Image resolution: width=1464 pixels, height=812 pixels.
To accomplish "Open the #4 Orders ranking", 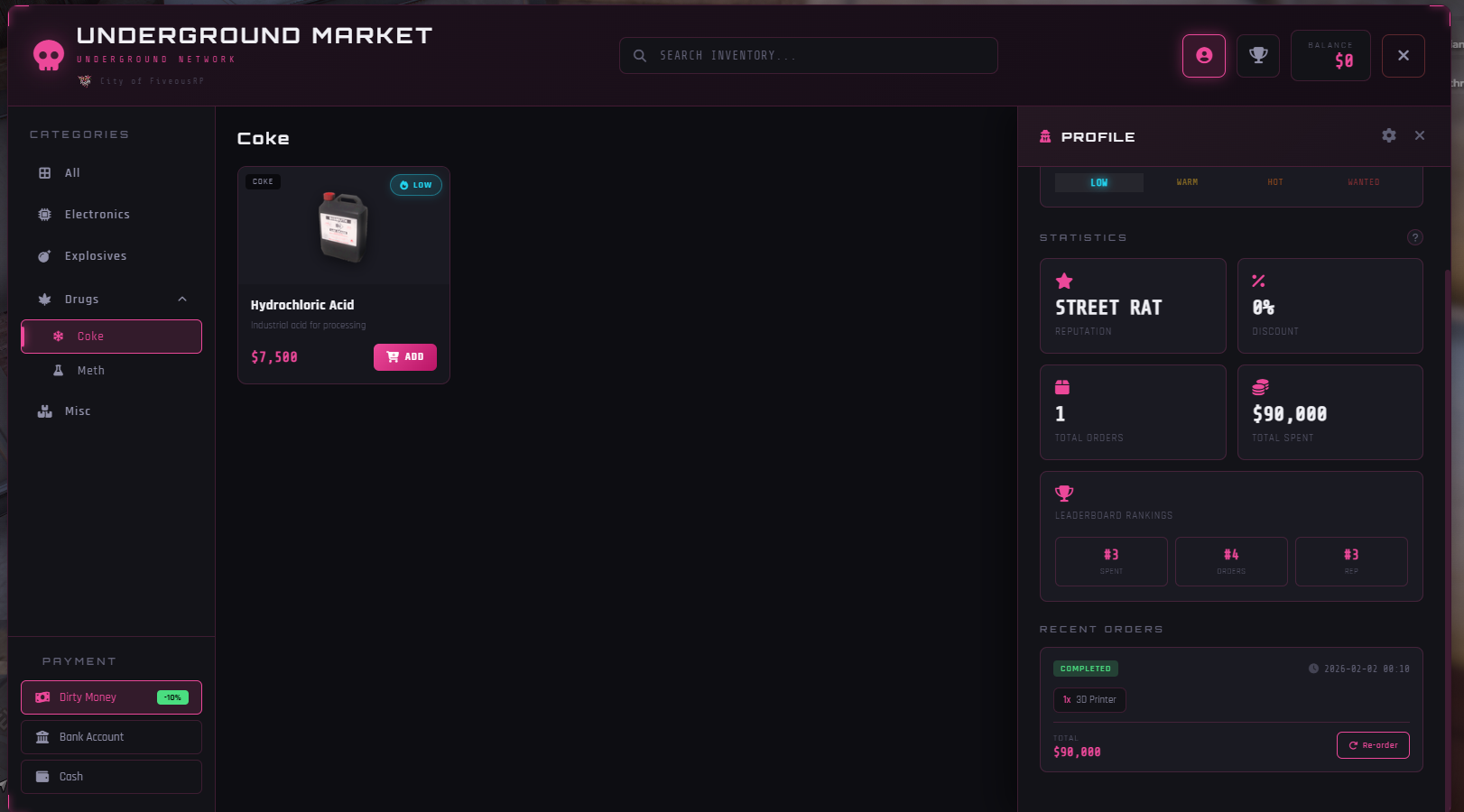I will [1231, 561].
